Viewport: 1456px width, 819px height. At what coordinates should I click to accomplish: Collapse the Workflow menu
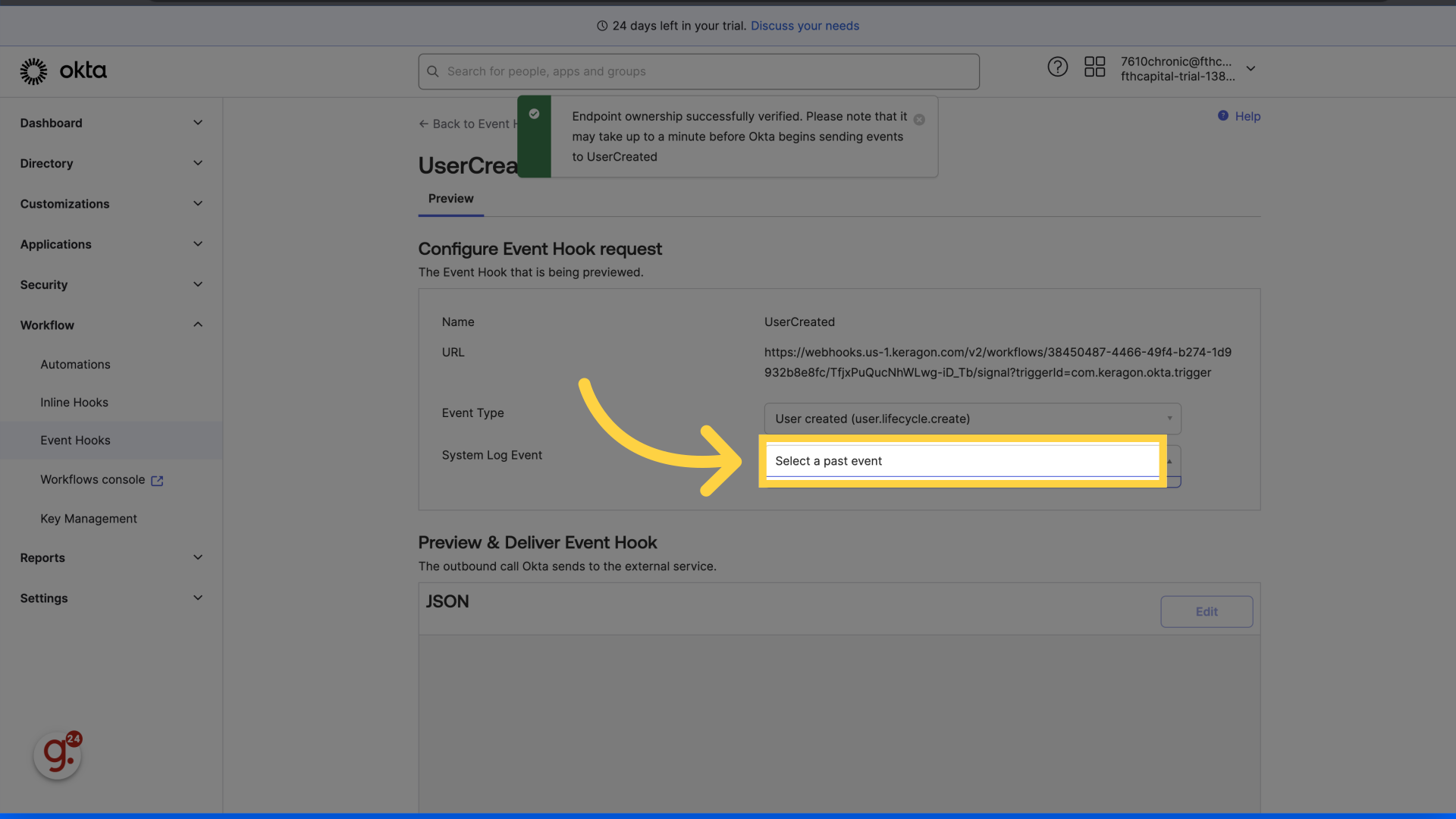pyautogui.click(x=111, y=325)
